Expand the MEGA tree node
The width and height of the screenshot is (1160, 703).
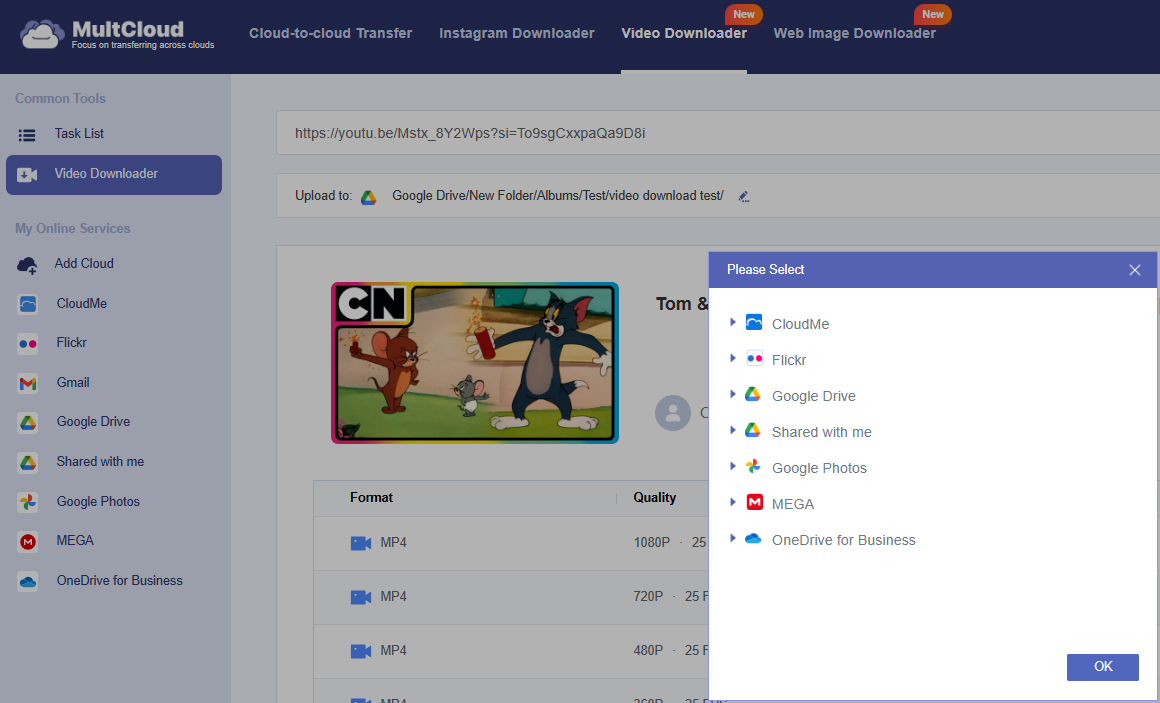click(x=732, y=502)
